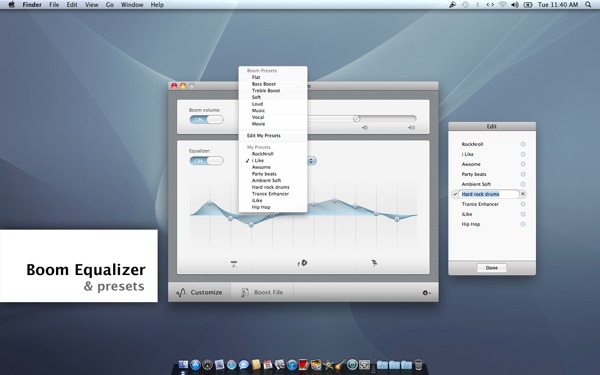Open the Wi-Fi status menu
This screenshot has height=375, width=600.
pos(502,5)
